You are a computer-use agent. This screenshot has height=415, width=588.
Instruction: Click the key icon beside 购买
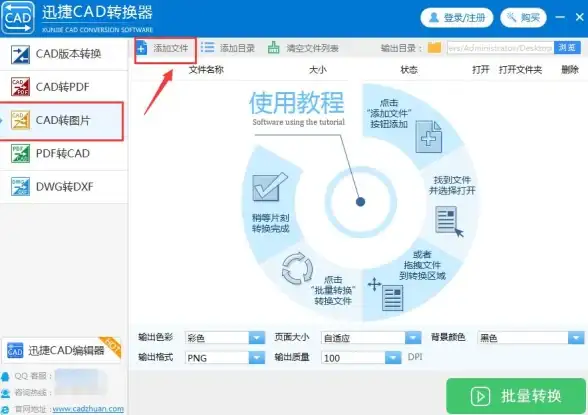pyautogui.click(x=512, y=17)
